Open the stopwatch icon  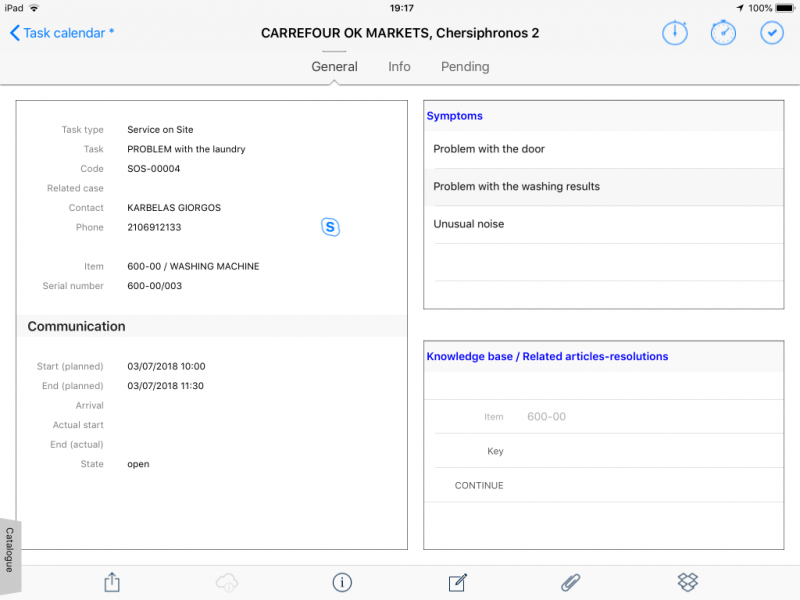pyautogui.click(x=723, y=33)
